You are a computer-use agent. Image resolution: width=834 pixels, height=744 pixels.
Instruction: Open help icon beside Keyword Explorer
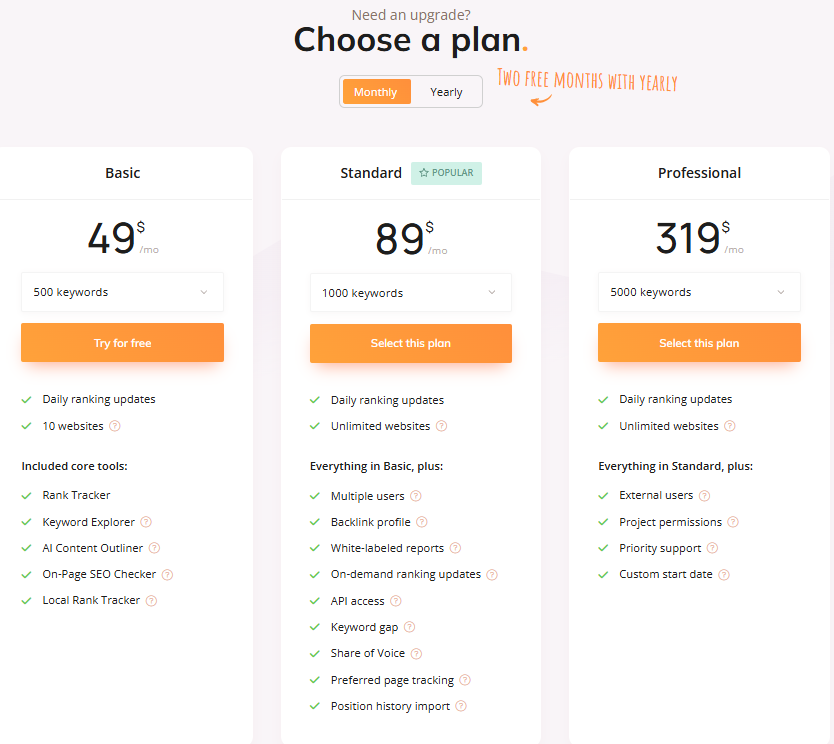point(147,522)
